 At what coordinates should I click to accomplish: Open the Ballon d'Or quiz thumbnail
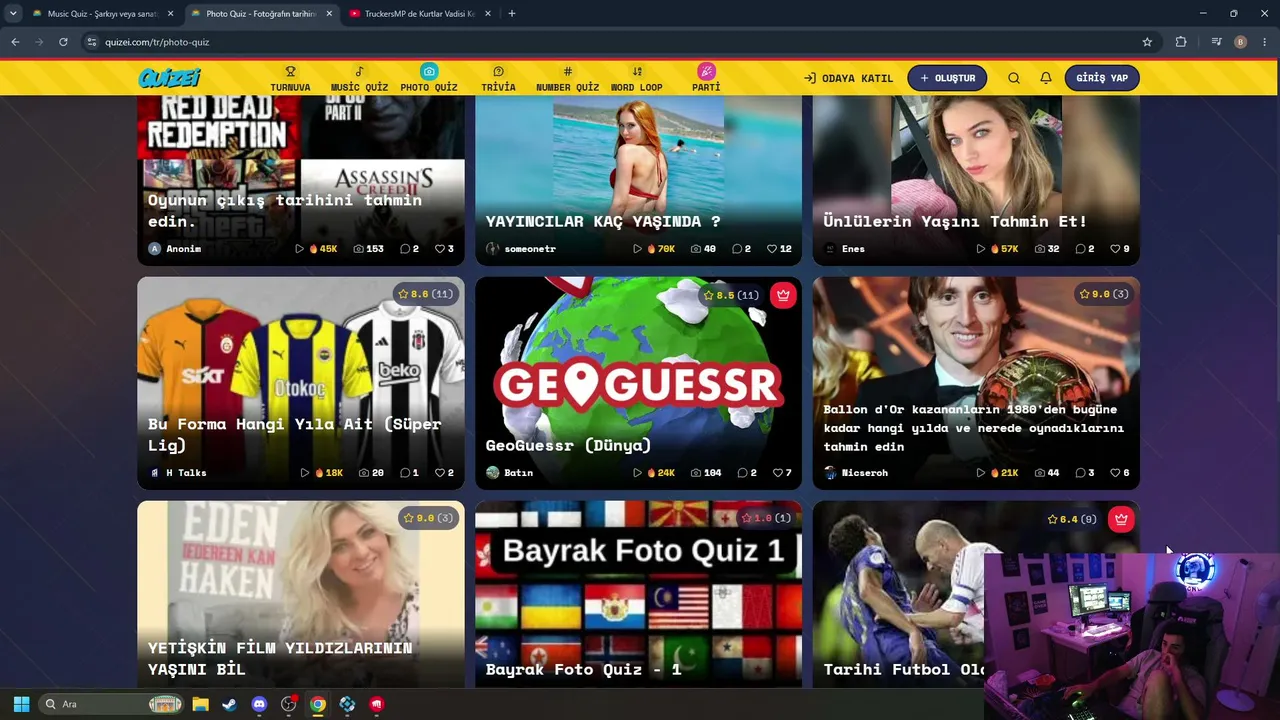click(976, 383)
